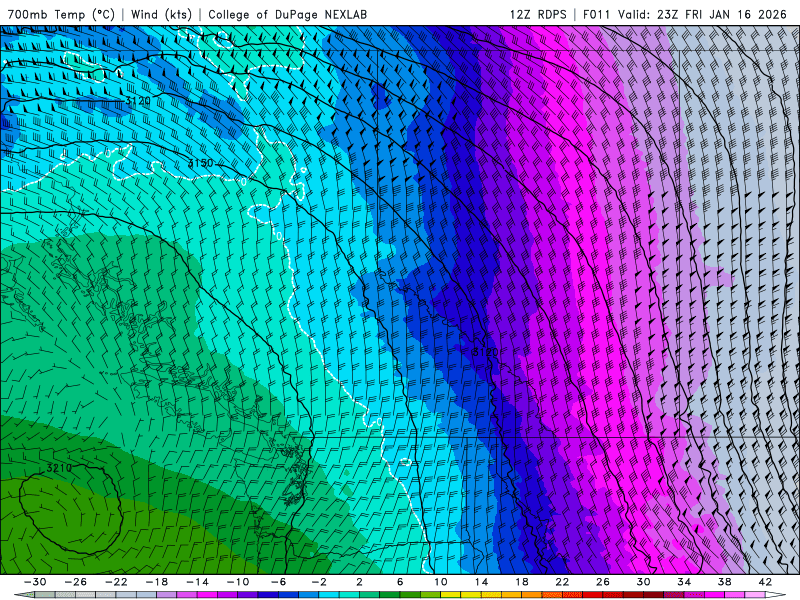The image size is (800, 600).
Task: Click the -26 value on the color scale
Action: tap(76, 582)
